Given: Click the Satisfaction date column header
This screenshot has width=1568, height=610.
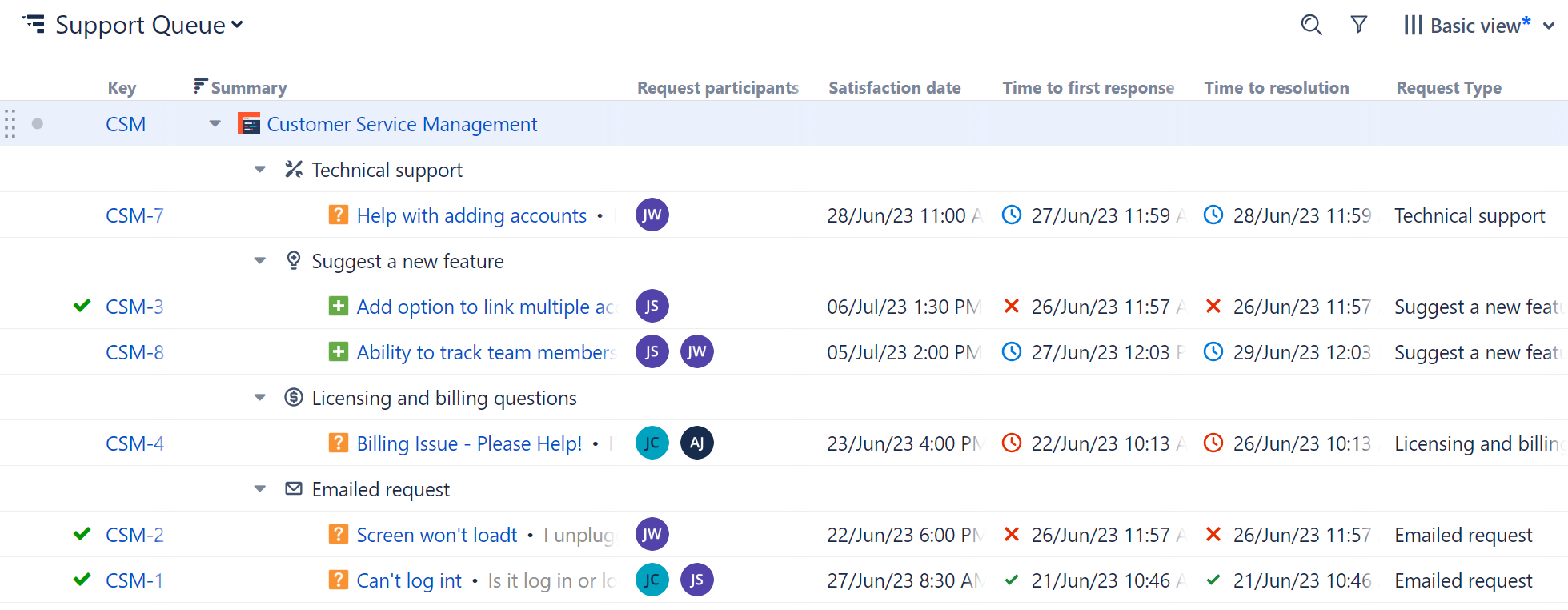Looking at the screenshot, I should 894,88.
